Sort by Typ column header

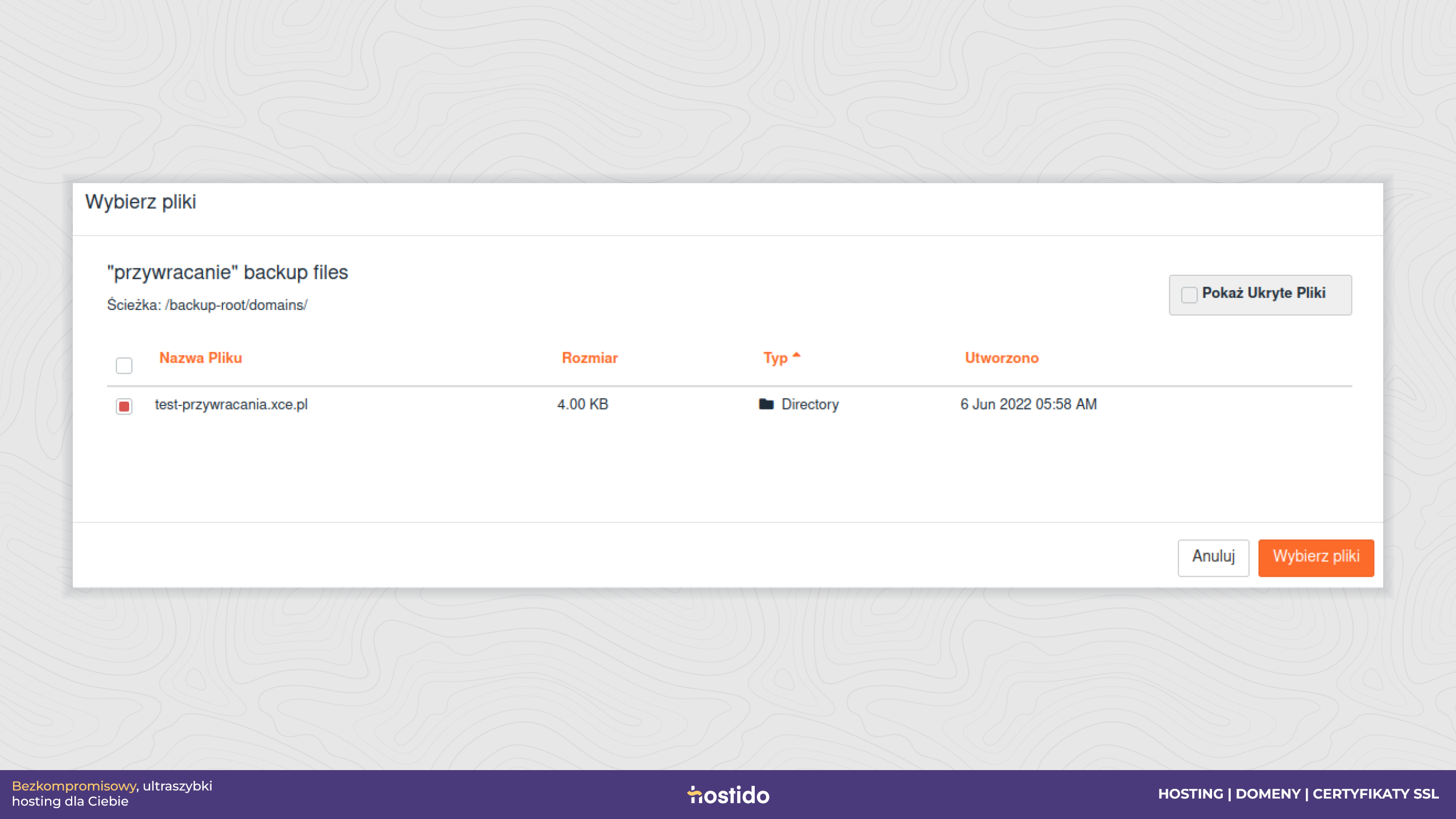[x=775, y=358]
